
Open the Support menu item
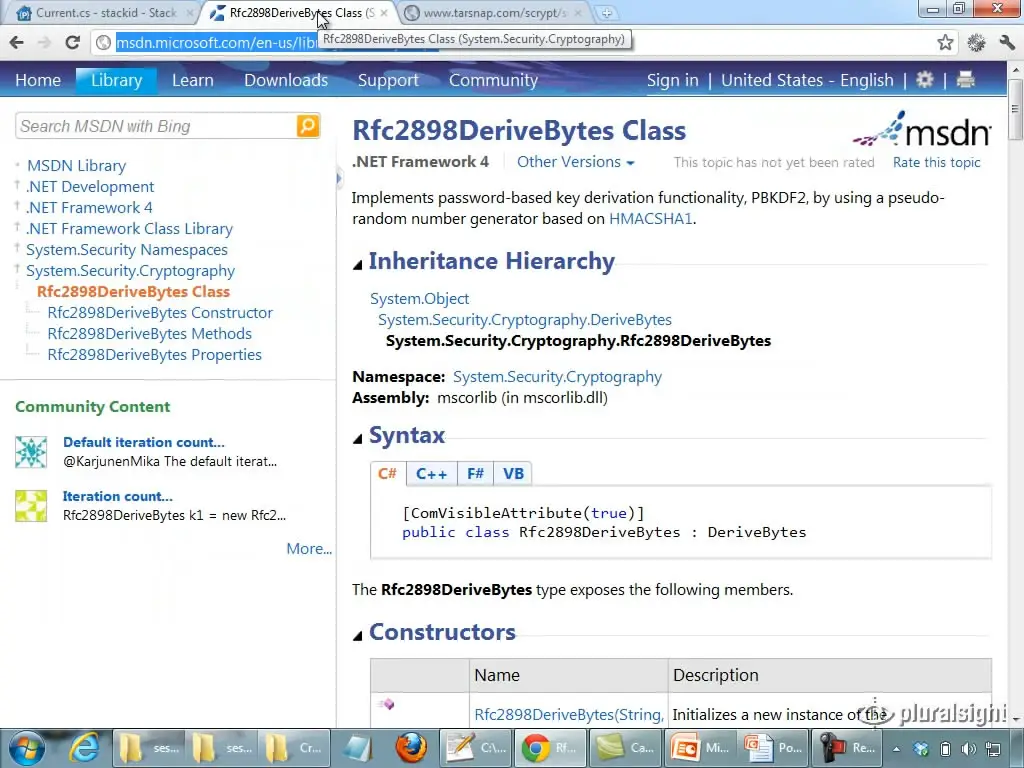(388, 80)
